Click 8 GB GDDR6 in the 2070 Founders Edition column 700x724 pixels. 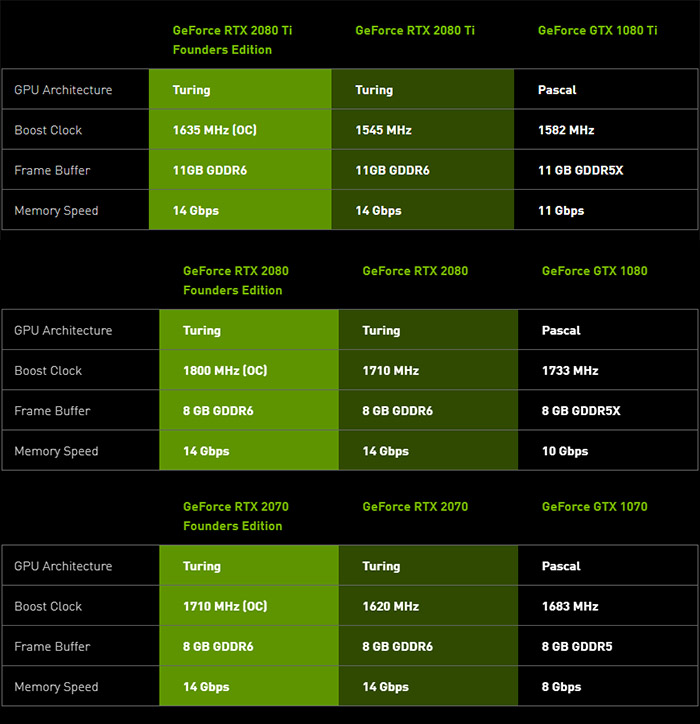[x=218, y=646]
